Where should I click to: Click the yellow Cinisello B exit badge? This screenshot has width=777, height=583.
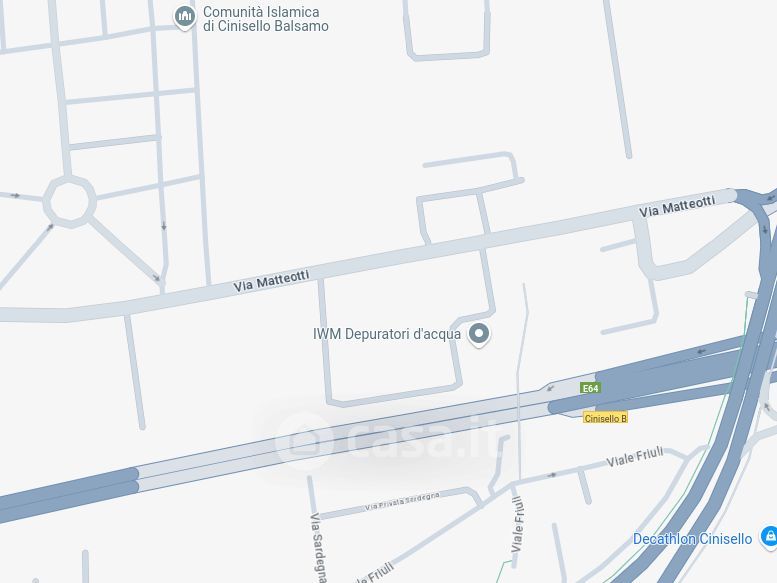605,418
